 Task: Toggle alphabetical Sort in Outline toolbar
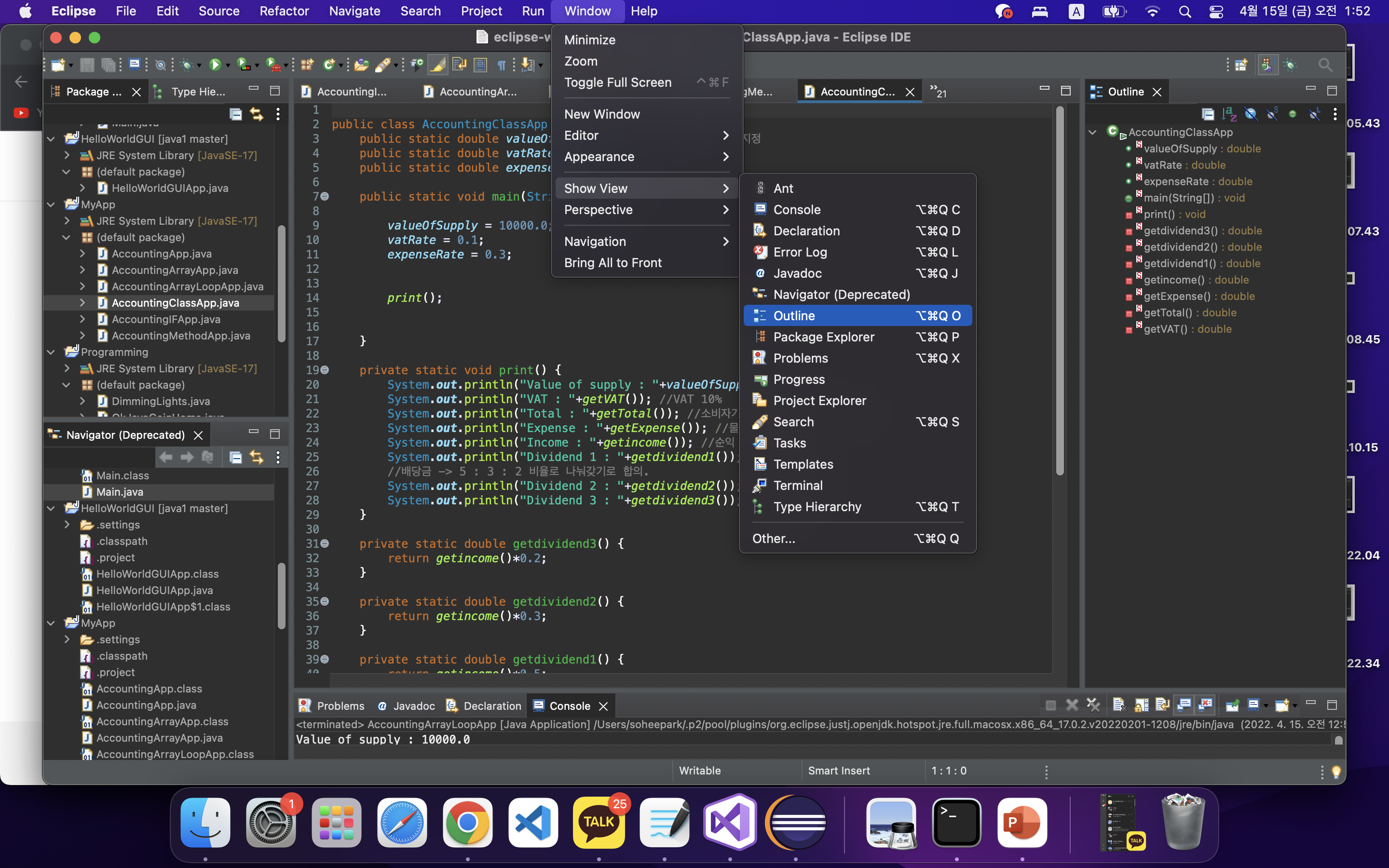click(x=1229, y=114)
